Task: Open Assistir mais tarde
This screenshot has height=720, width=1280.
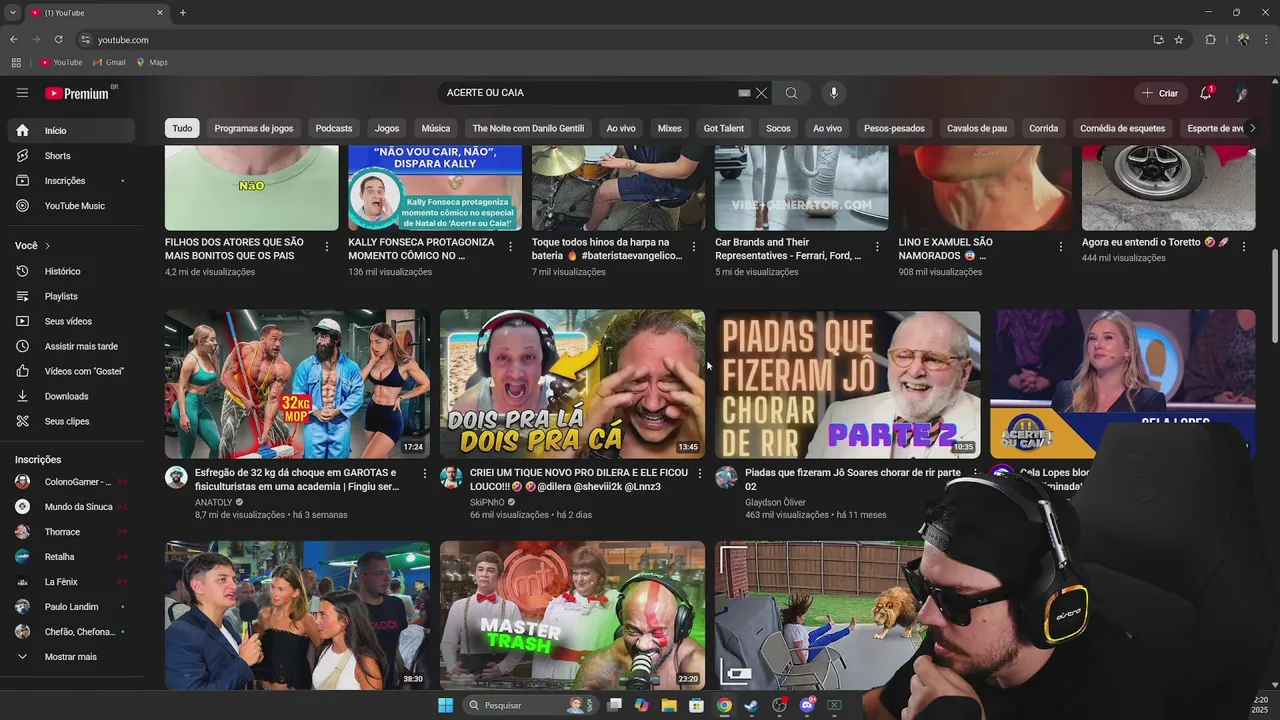Action: click(x=69, y=346)
